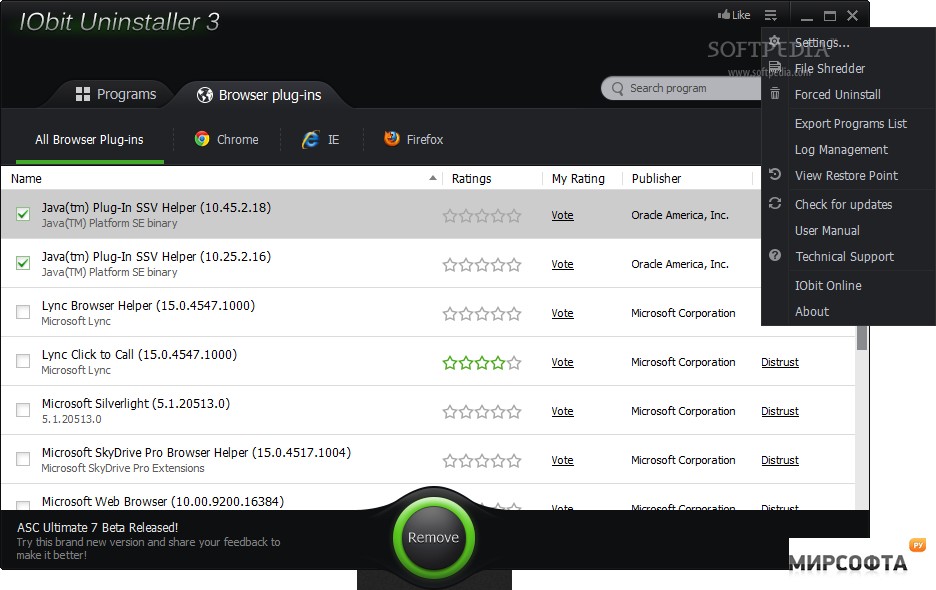Click the Check for updates refresh icon

tap(775, 204)
